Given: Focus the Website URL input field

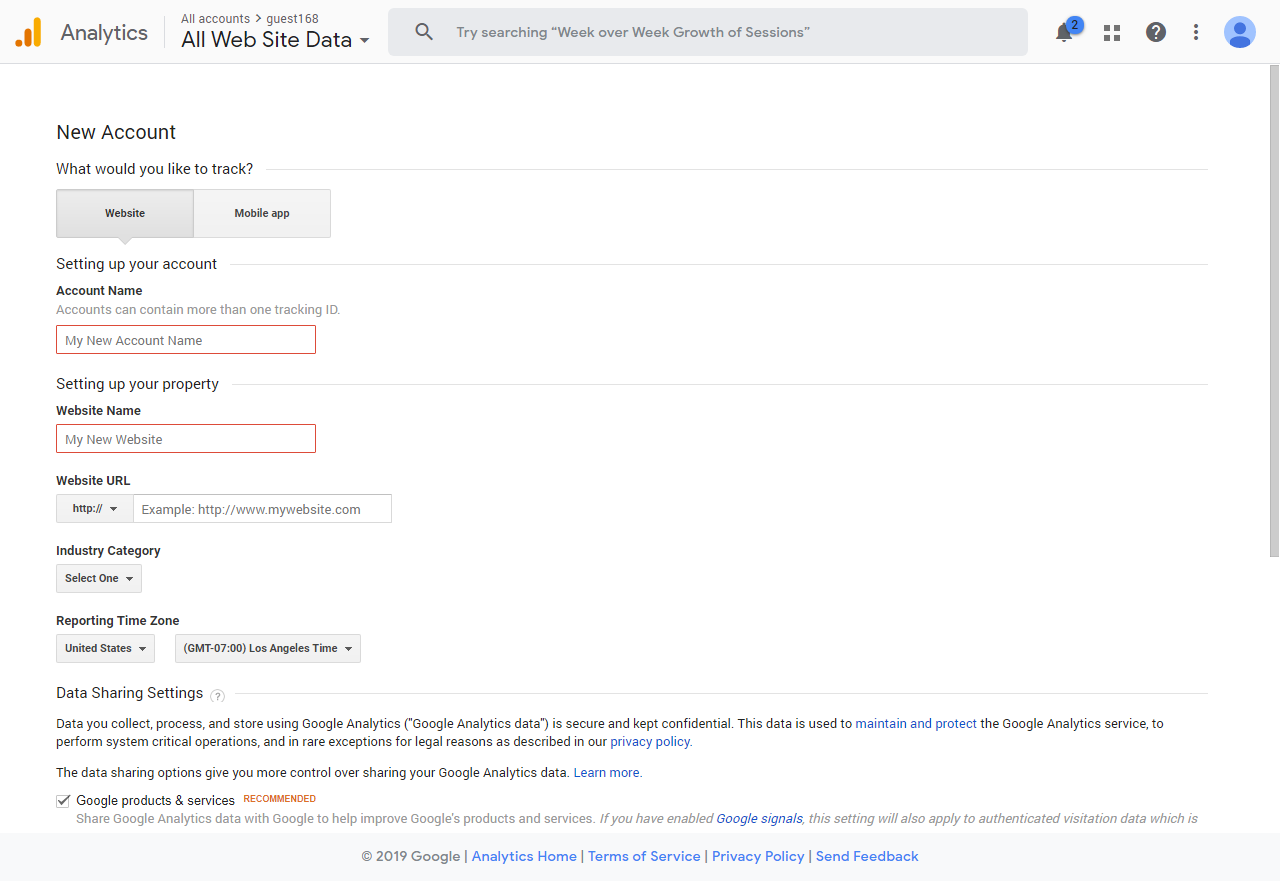Looking at the screenshot, I should (x=262, y=508).
